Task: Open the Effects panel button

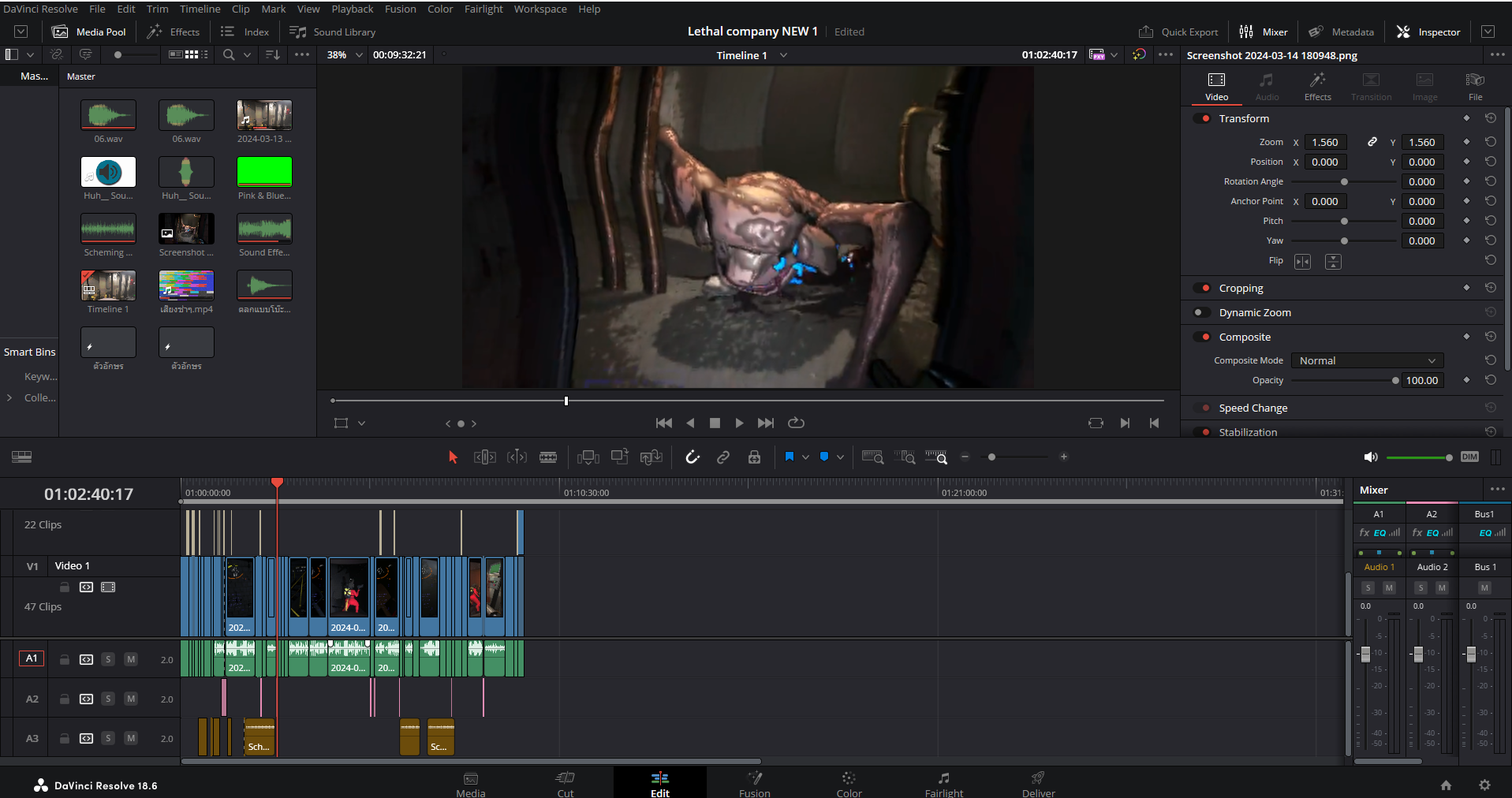Action: [174, 32]
